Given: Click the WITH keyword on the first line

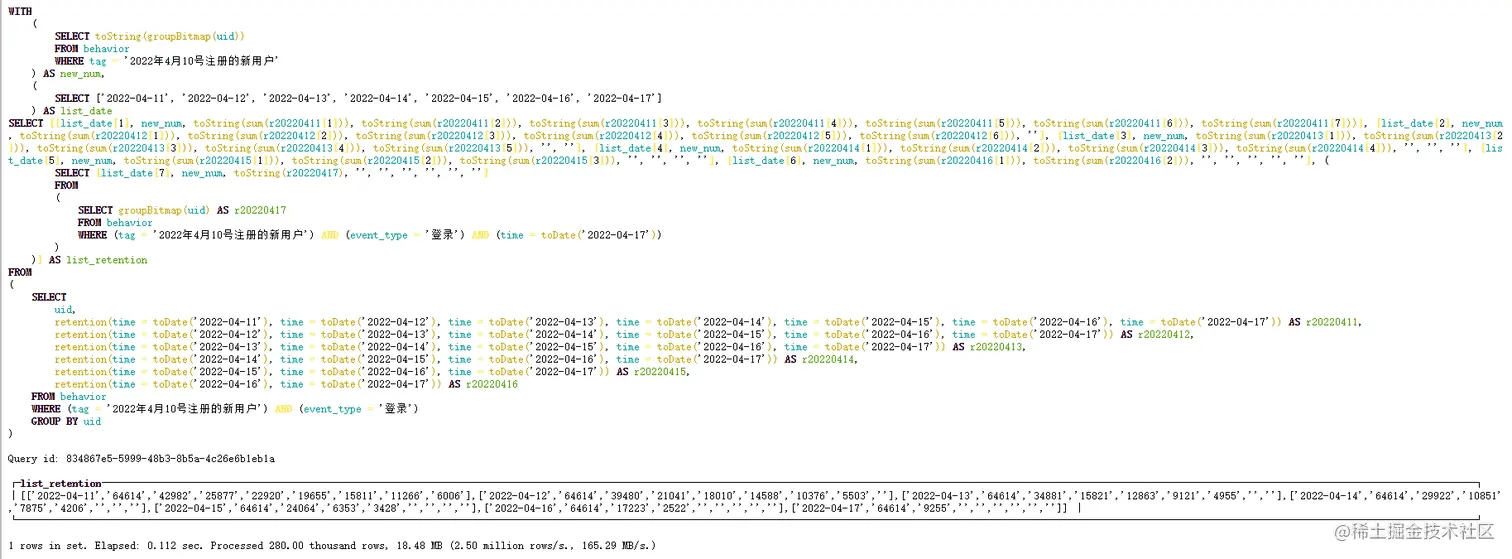Looking at the screenshot, I should pyautogui.click(x=19, y=11).
